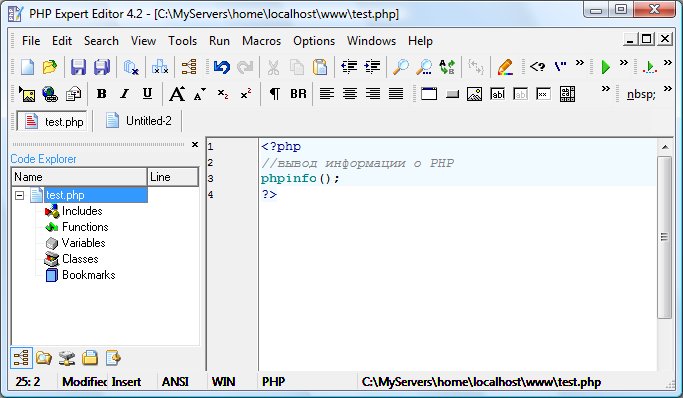This screenshot has height=398, width=683.
Task: Open the Search menu
Action: pyautogui.click(x=101, y=41)
